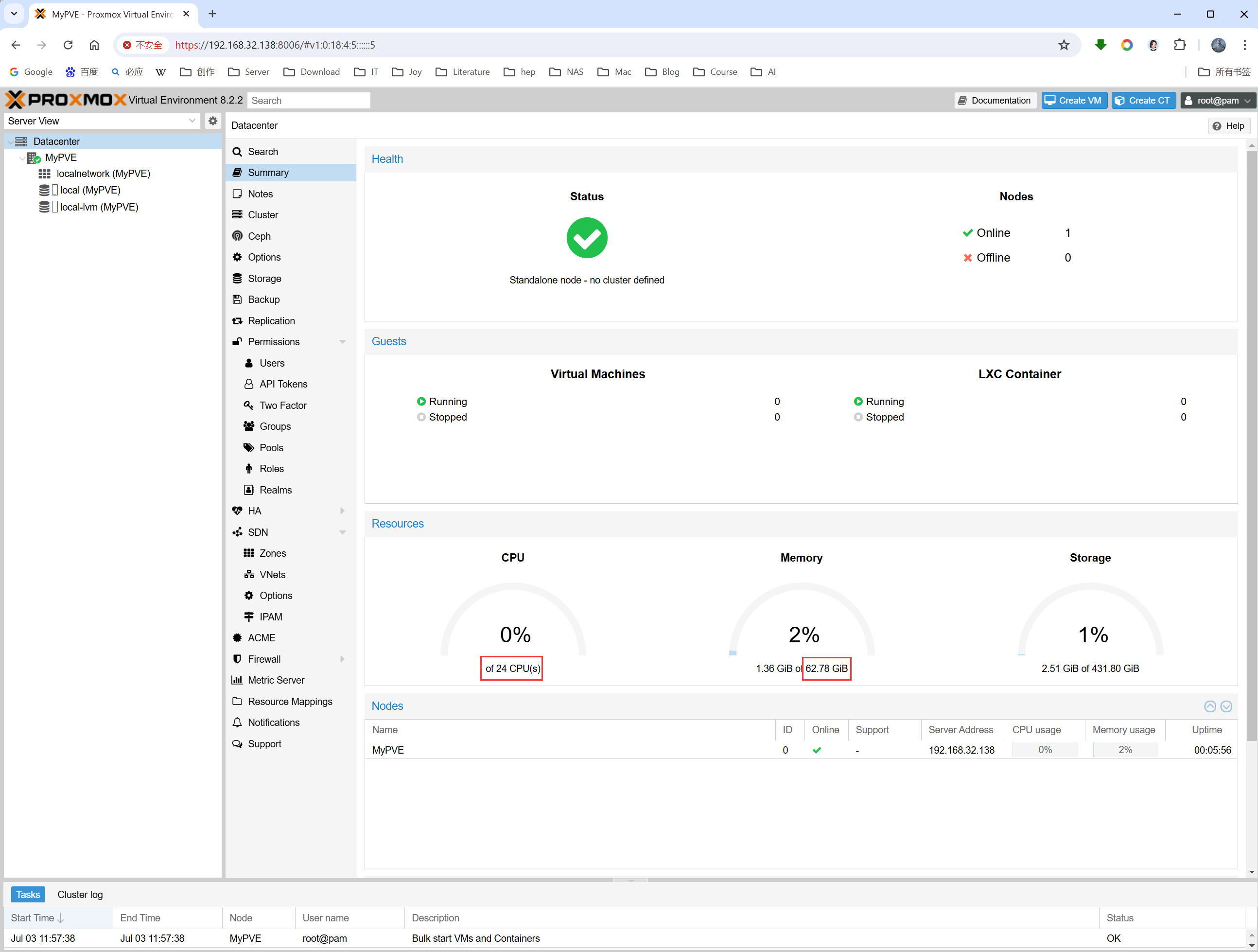Switch to the Tasks tab
This screenshot has width=1258, height=952.
[x=28, y=895]
